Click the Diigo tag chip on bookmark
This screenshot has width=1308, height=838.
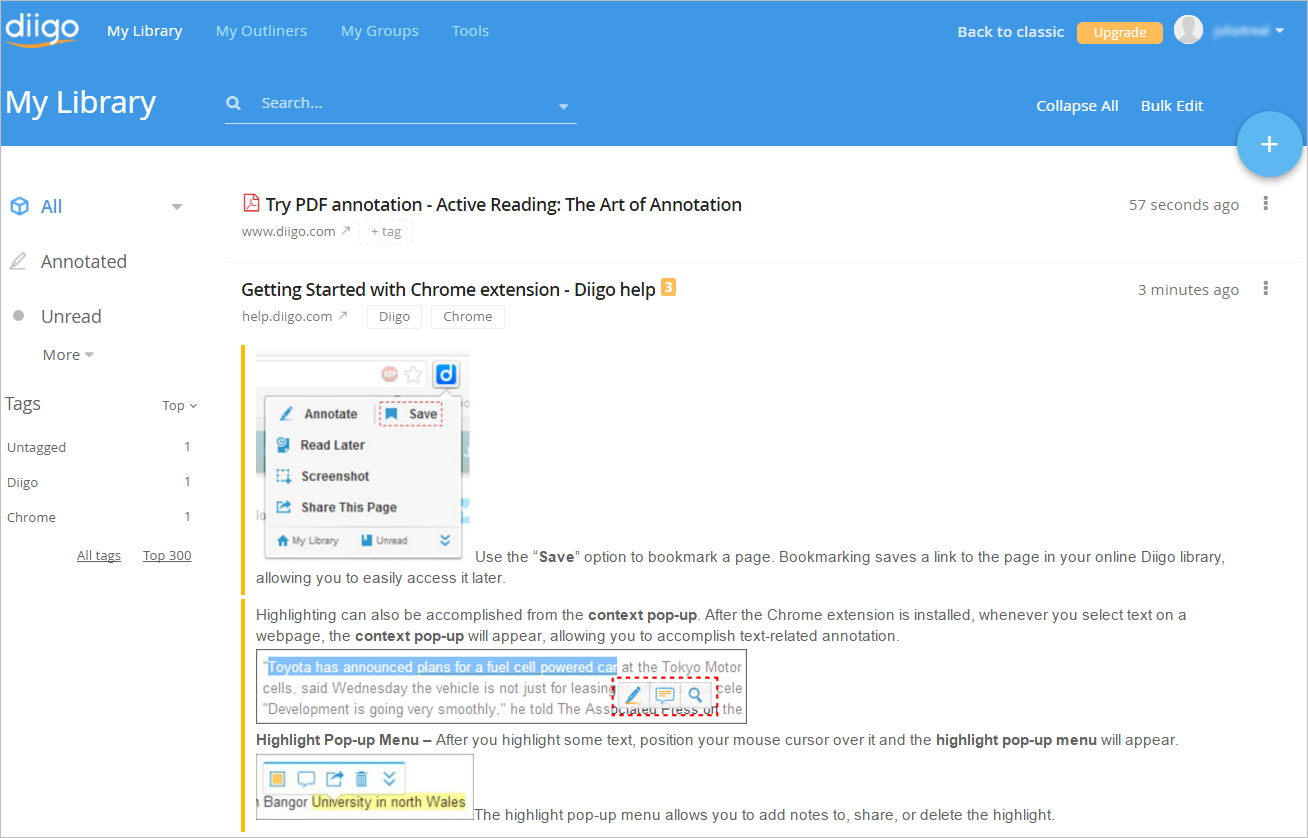(395, 316)
